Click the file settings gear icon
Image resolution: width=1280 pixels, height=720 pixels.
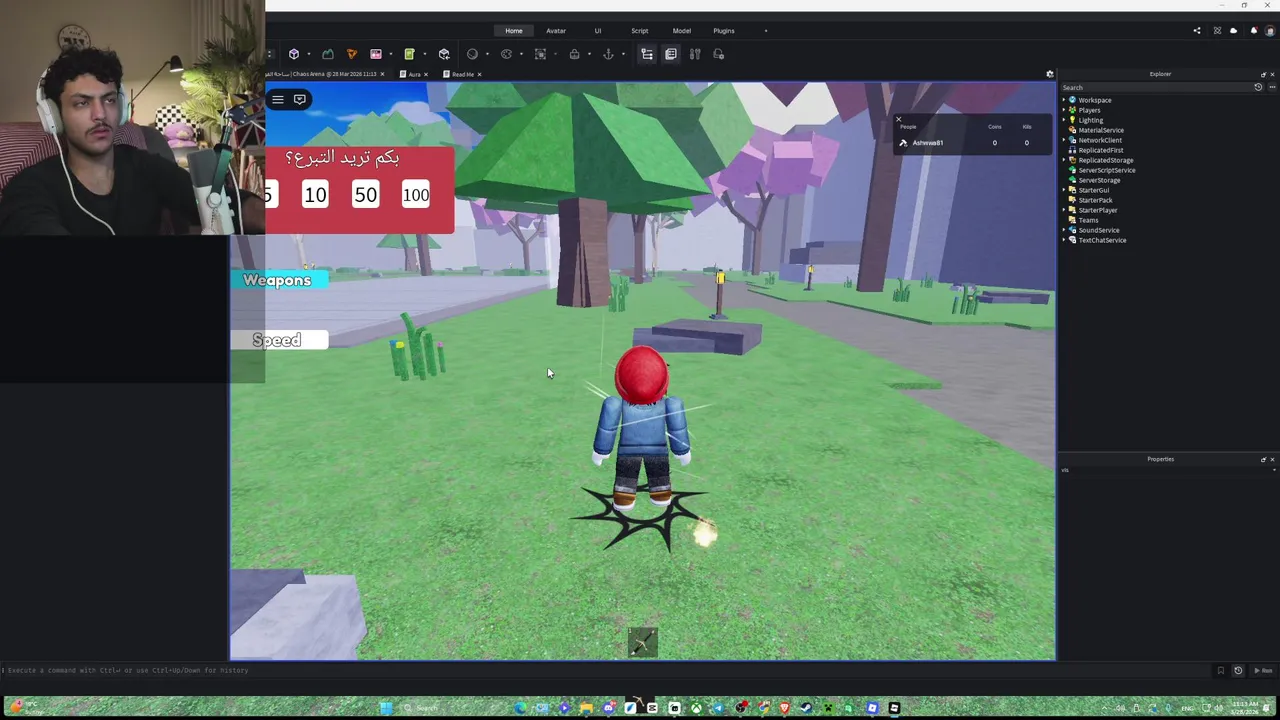719,54
